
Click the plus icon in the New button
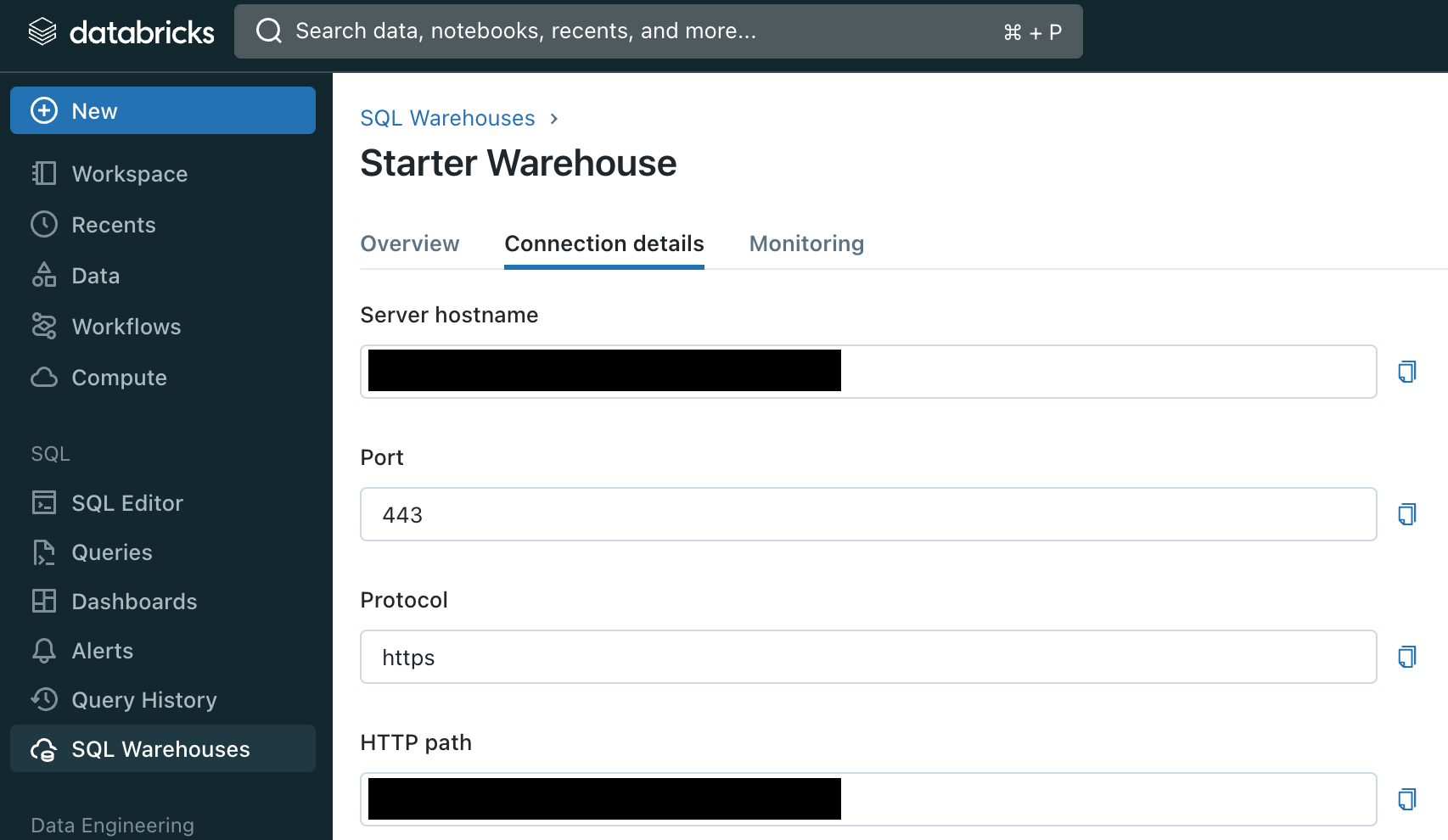[44, 110]
